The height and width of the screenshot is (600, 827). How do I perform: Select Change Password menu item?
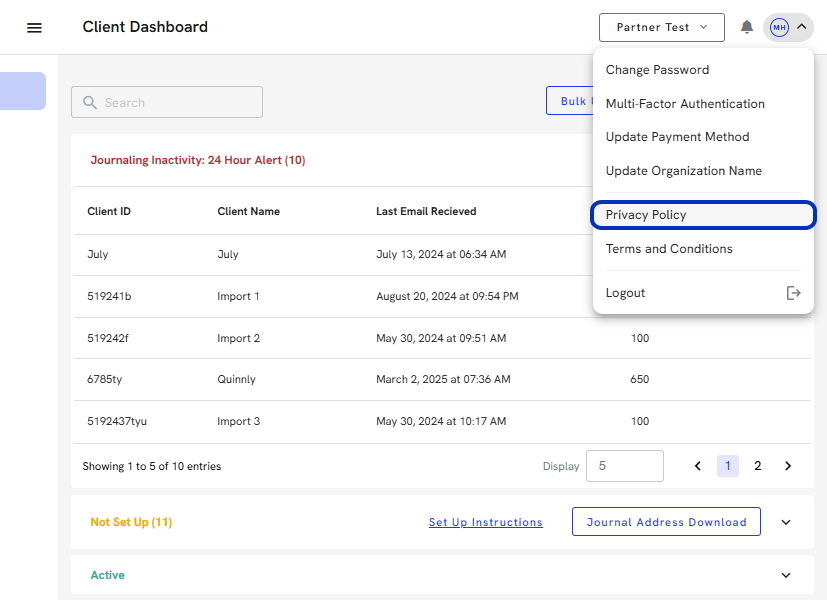click(x=657, y=70)
